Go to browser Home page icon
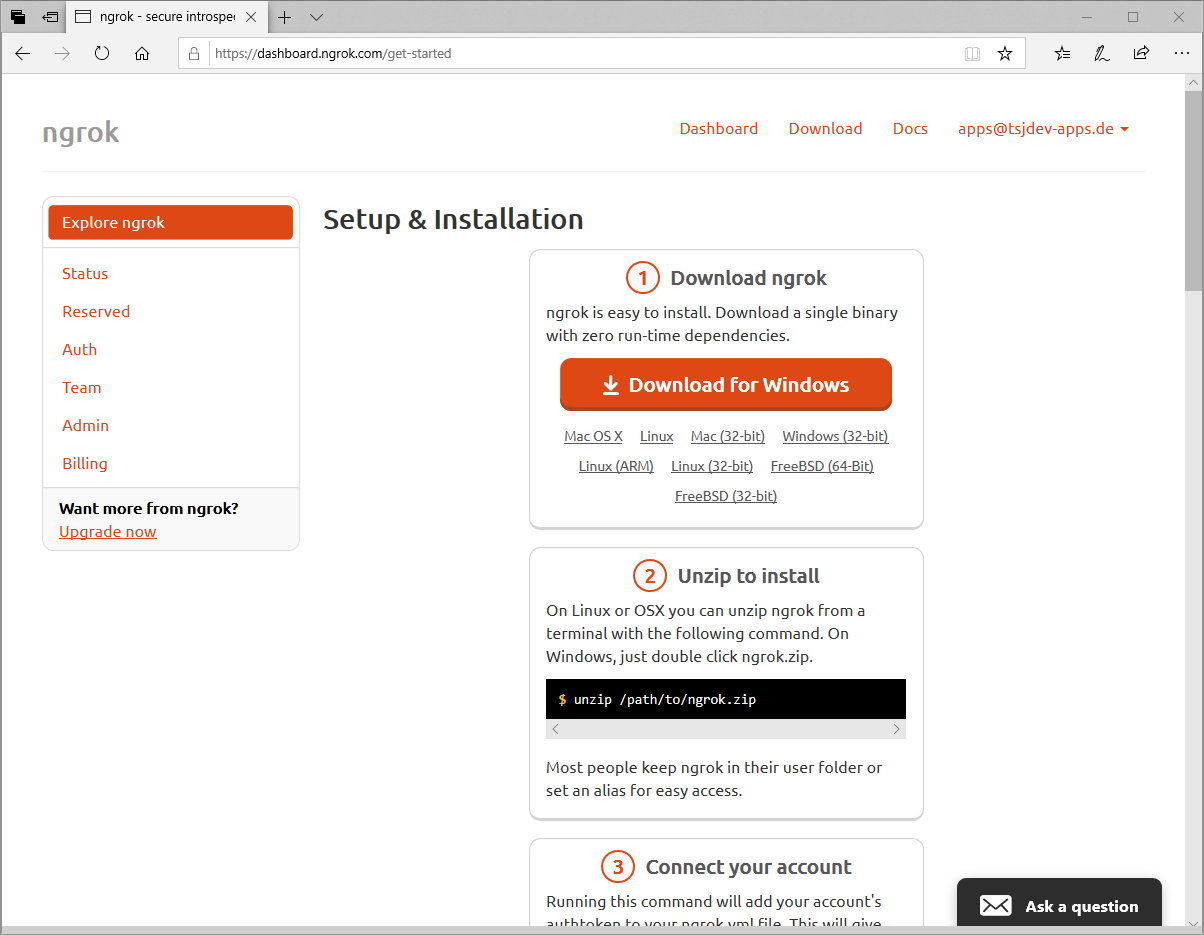The image size is (1204, 935). click(142, 54)
